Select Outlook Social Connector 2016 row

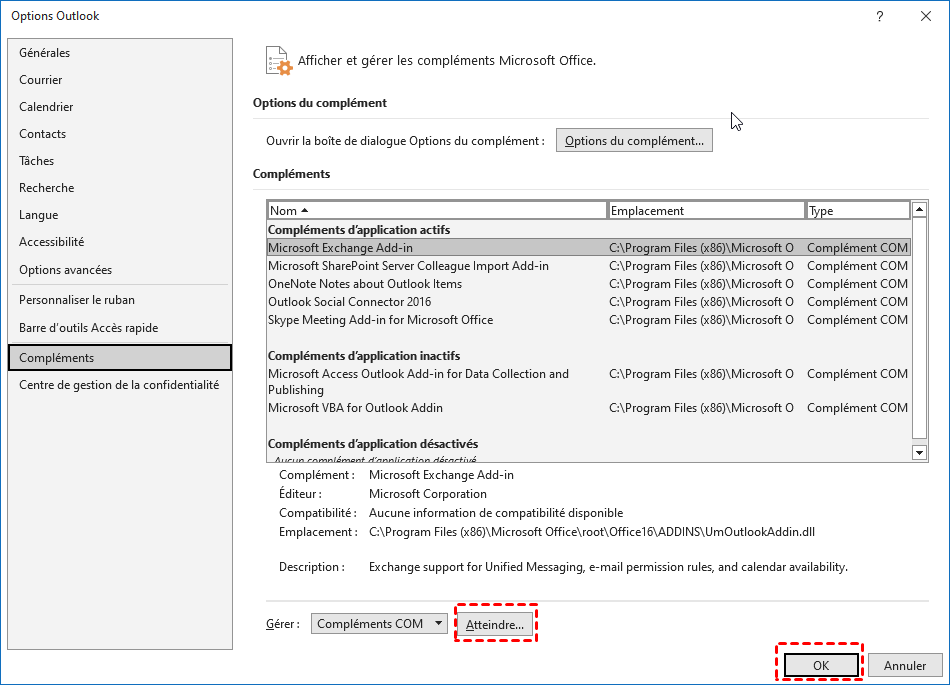pos(588,302)
